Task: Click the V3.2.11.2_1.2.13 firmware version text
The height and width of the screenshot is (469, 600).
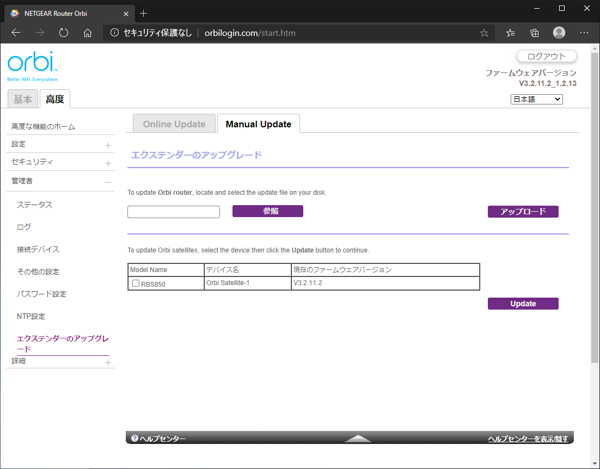Action: [x=548, y=83]
